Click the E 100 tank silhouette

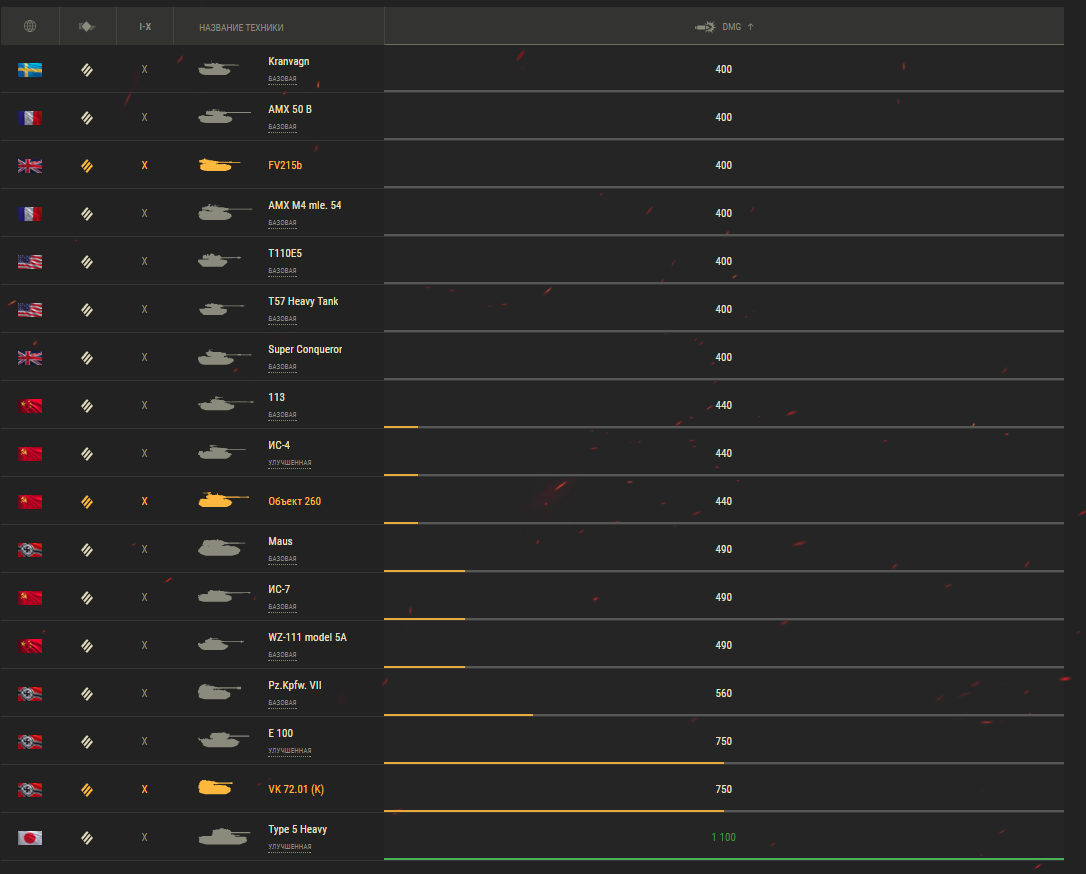point(223,740)
